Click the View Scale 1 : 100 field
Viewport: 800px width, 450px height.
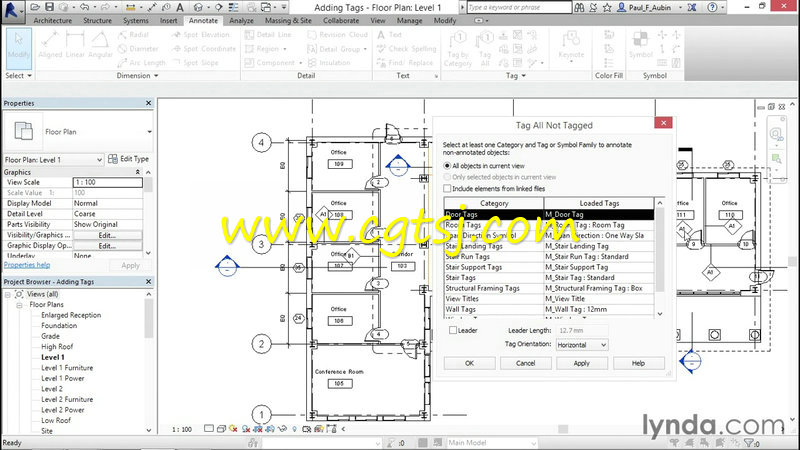point(108,182)
